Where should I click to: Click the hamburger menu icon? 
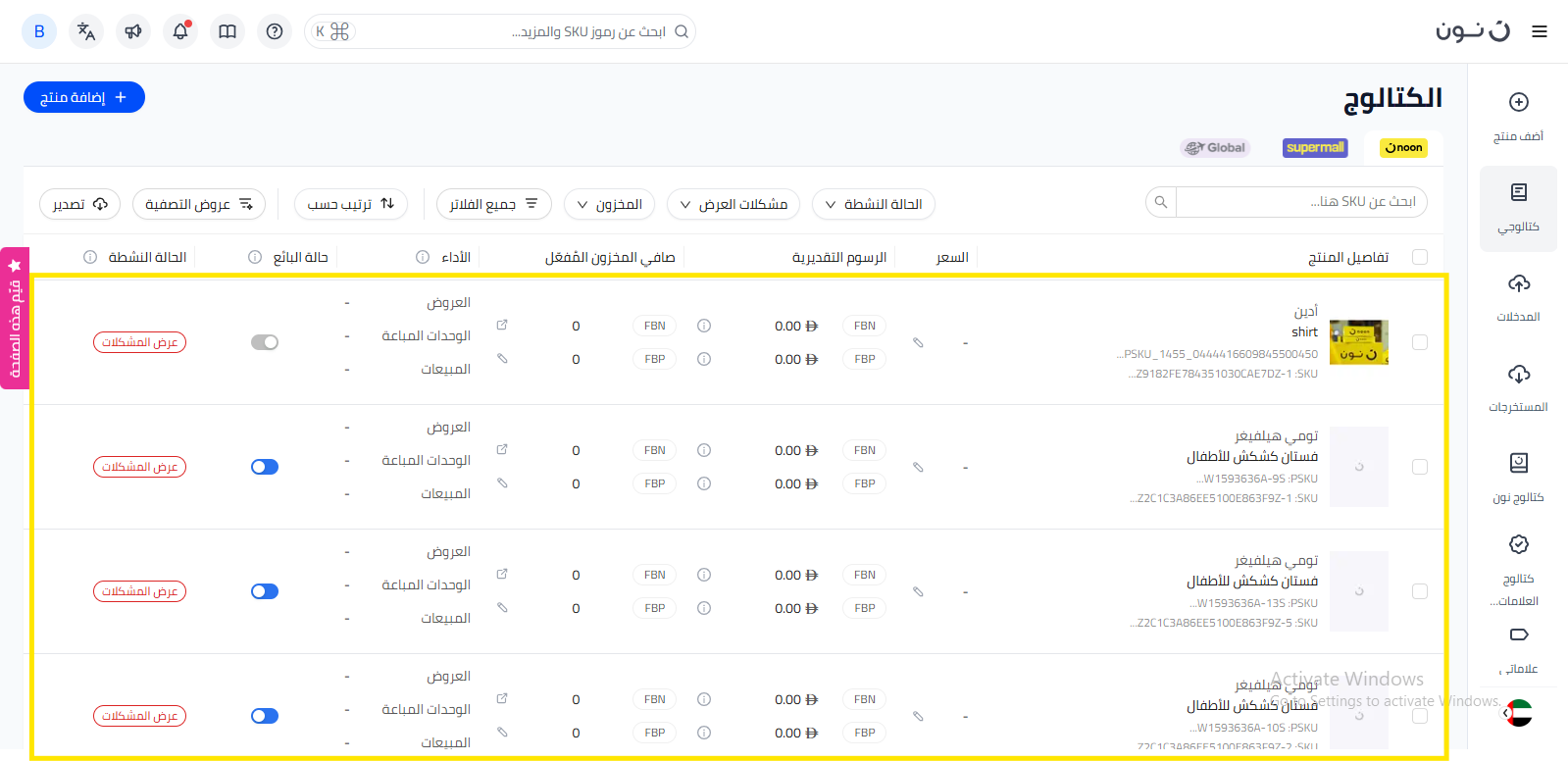click(x=1540, y=31)
